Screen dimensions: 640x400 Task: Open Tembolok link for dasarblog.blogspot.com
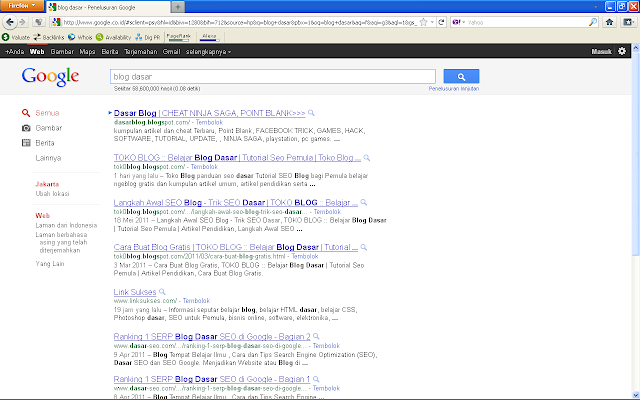point(209,122)
